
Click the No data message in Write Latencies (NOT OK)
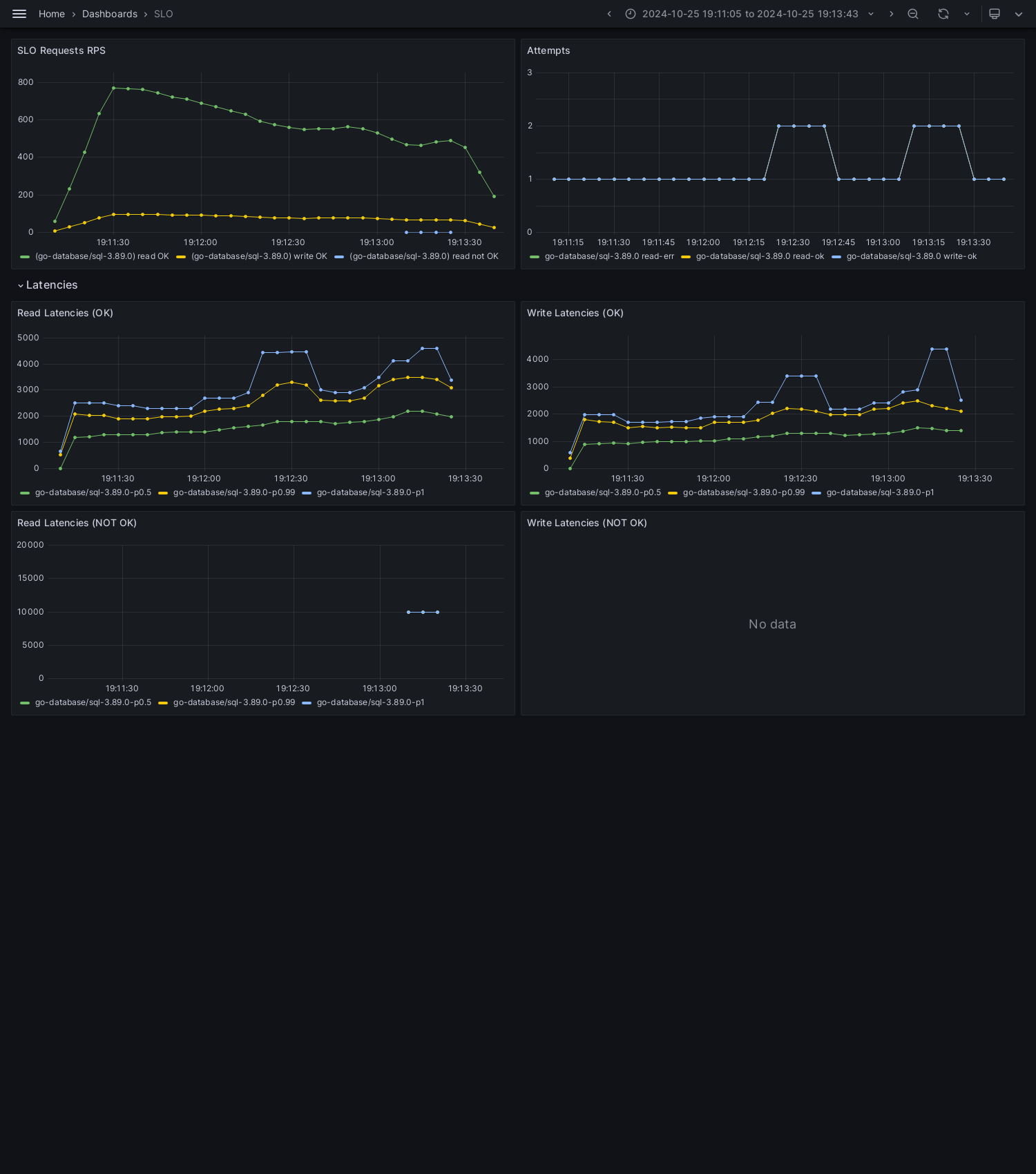pyautogui.click(x=772, y=624)
